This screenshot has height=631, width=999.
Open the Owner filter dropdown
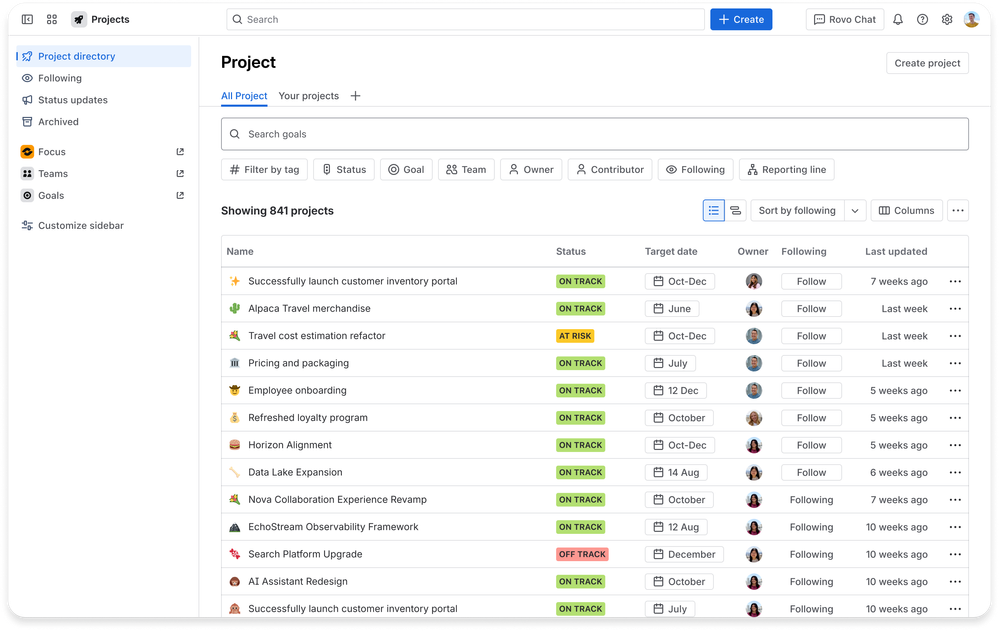tap(531, 170)
